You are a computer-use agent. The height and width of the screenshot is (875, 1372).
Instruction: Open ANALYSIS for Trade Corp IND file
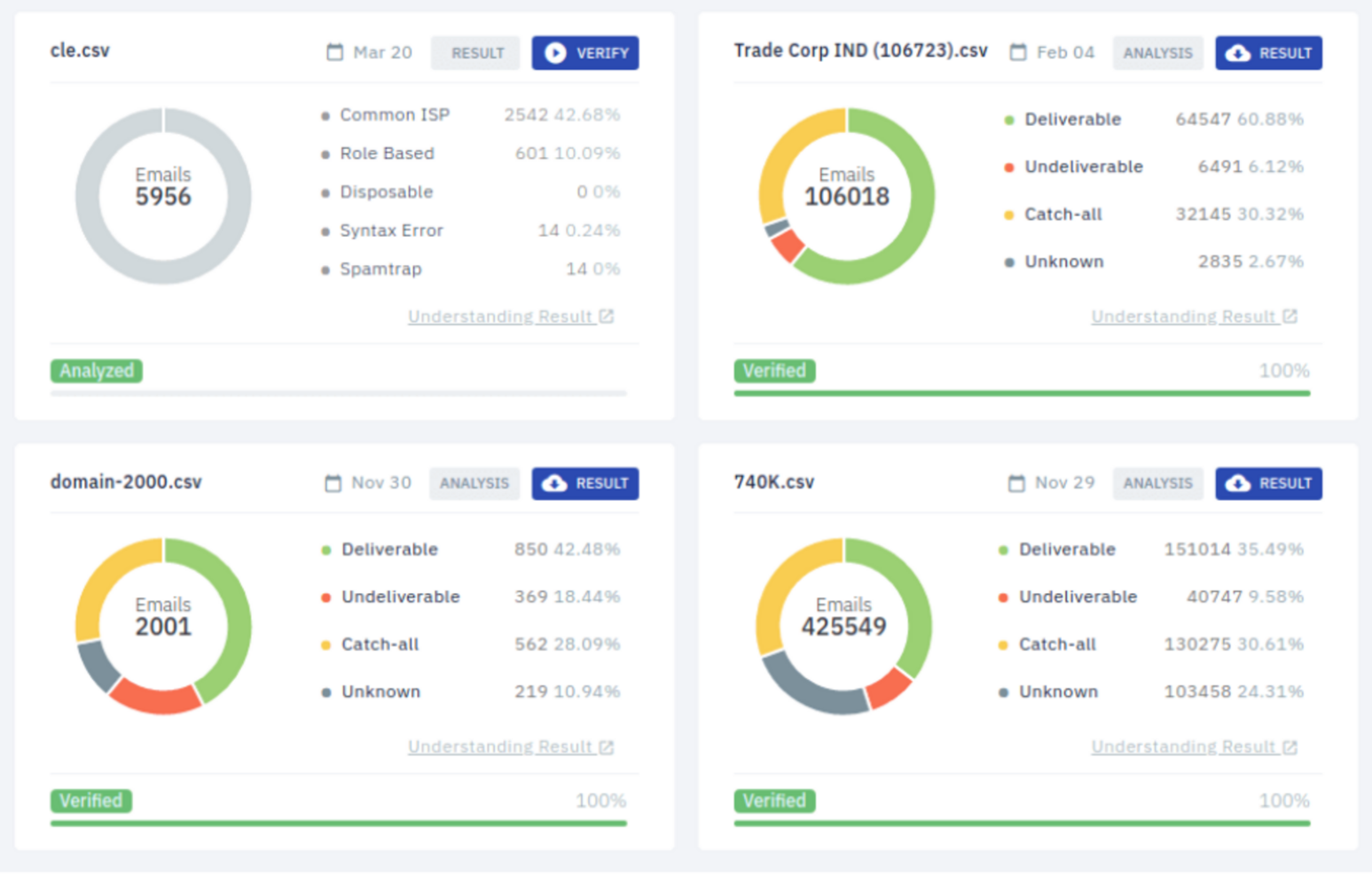click(1157, 52)
